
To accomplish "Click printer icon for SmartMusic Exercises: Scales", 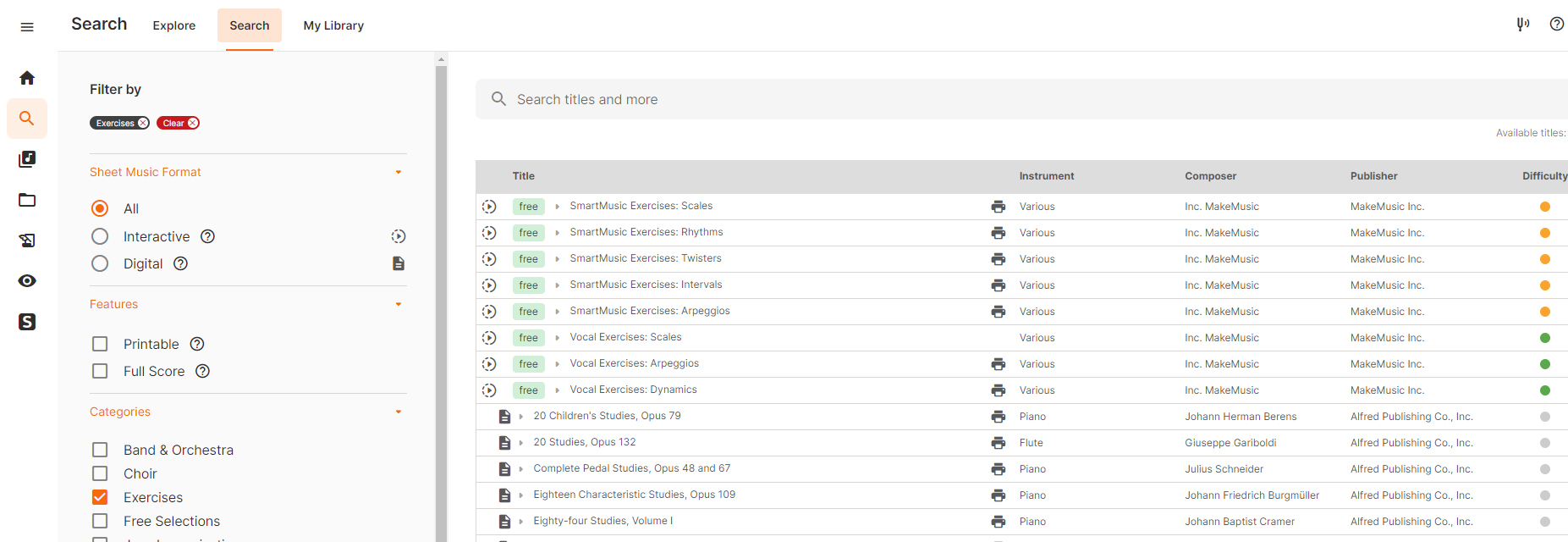I will [x=999, y=207].
